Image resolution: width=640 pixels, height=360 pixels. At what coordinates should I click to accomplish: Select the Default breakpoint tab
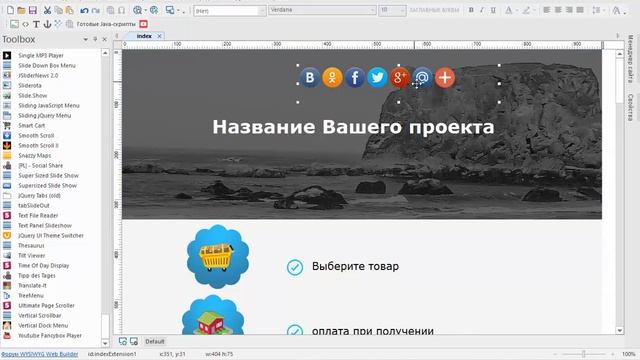pyautogui.click(x=155, y=341)
